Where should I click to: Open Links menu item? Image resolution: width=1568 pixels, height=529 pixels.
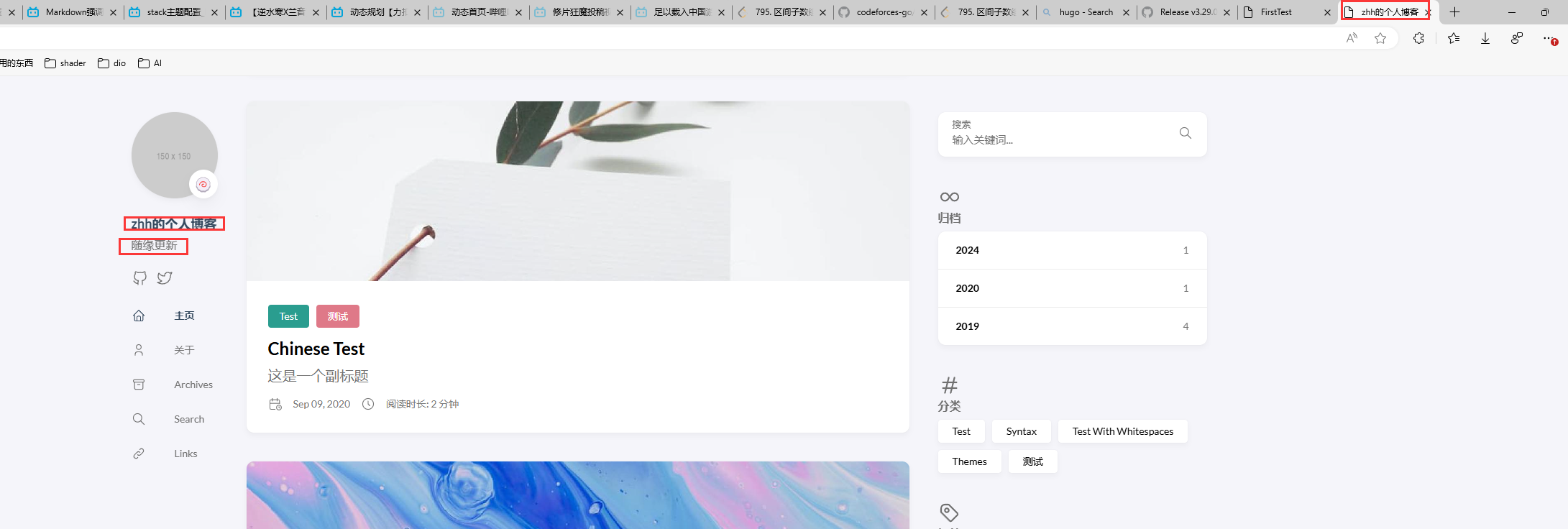185,454
